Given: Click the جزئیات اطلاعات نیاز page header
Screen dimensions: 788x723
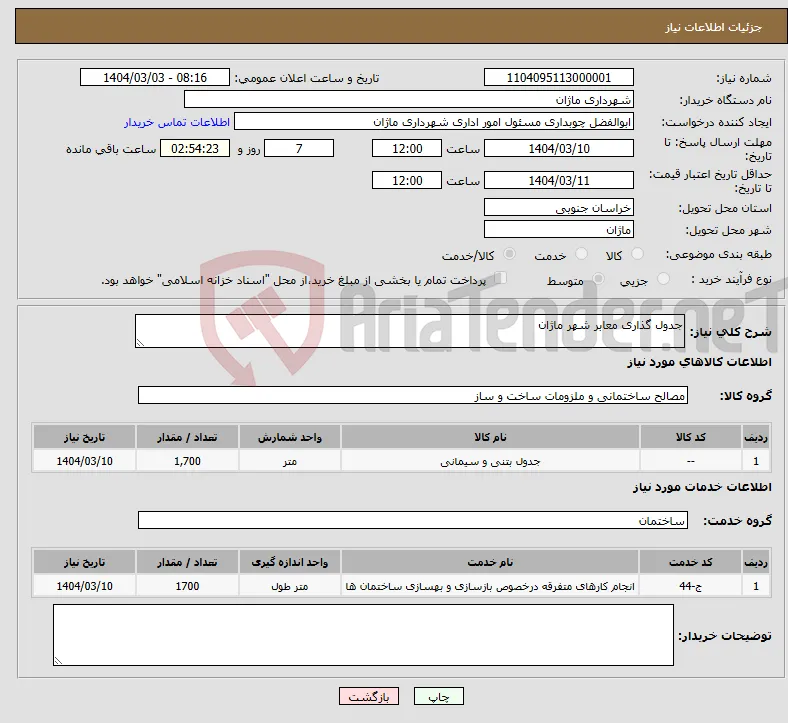Looking at the screenshot, I should pos(401,27).
